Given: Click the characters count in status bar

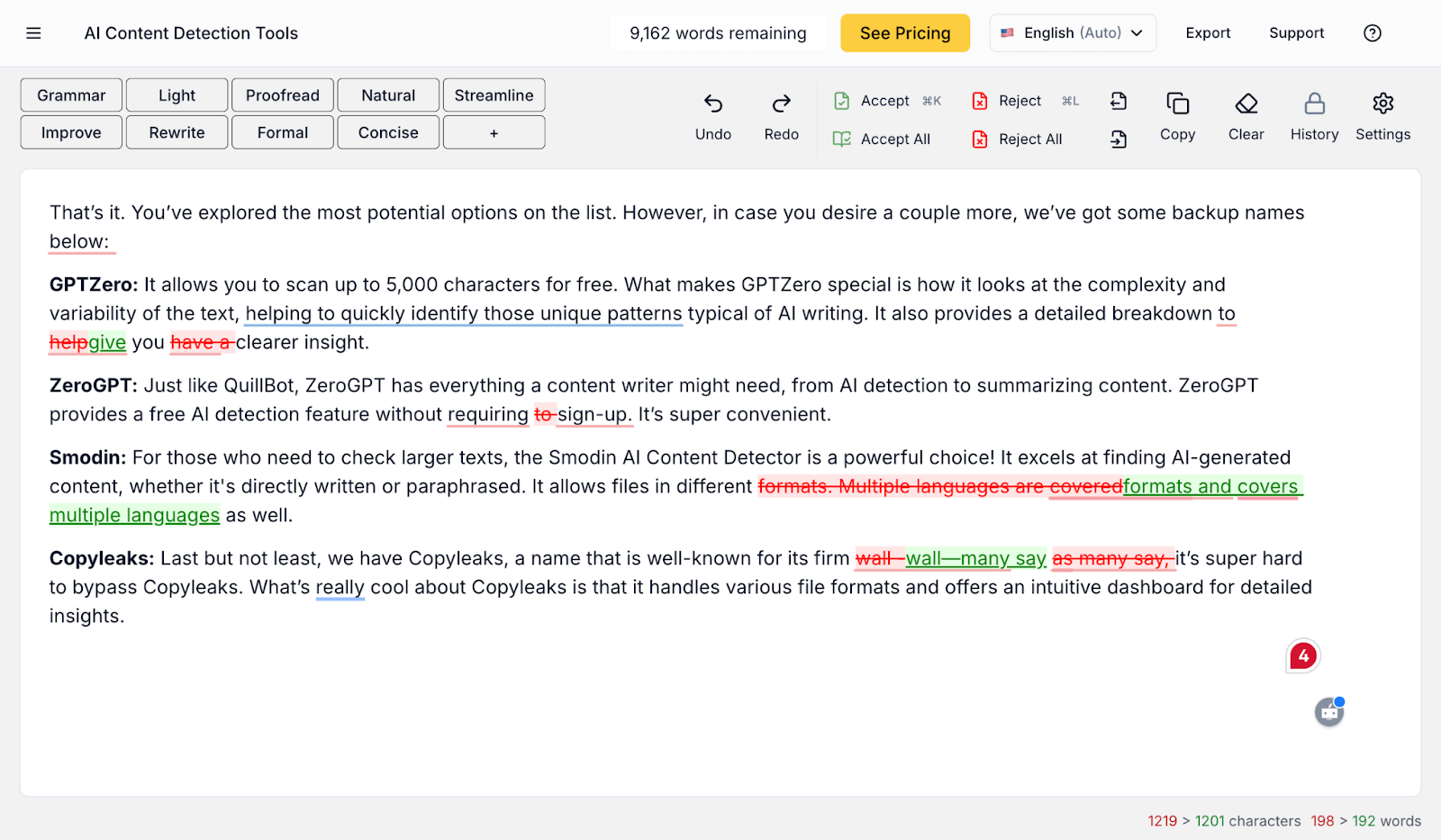Looking at the screenshot, I should 1224,821.
